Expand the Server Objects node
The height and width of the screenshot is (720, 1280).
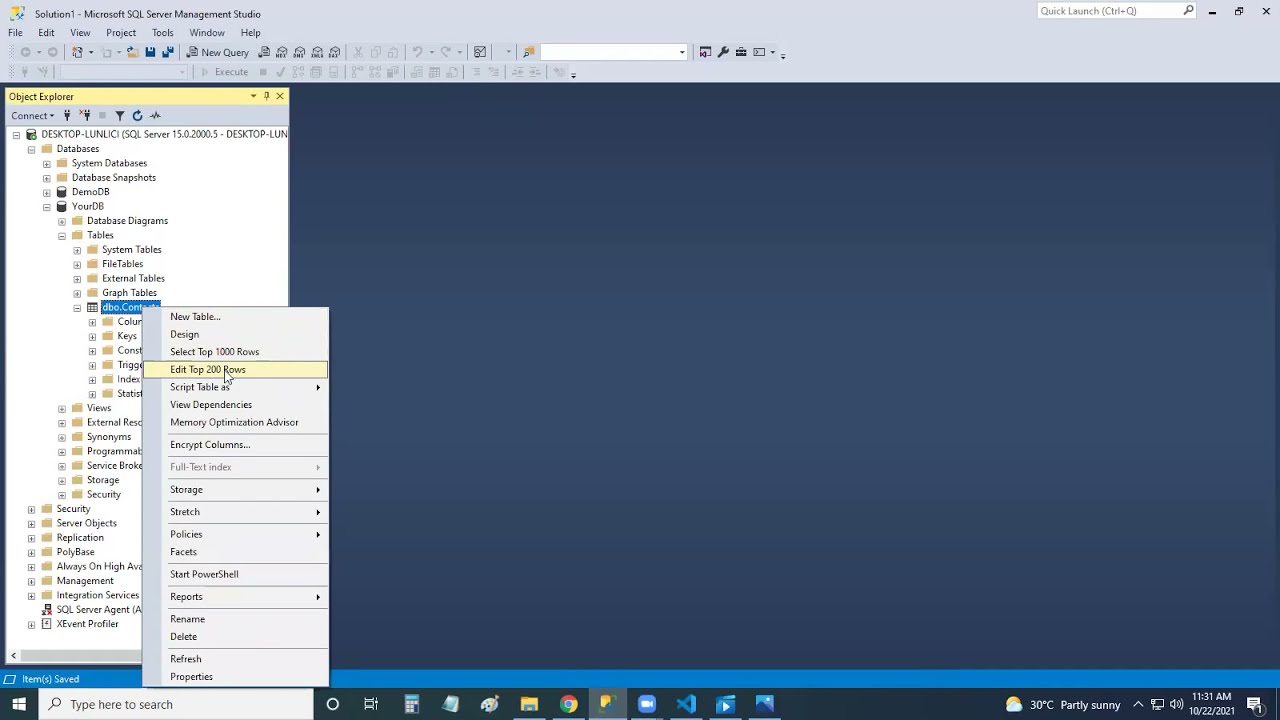(32, 523)
